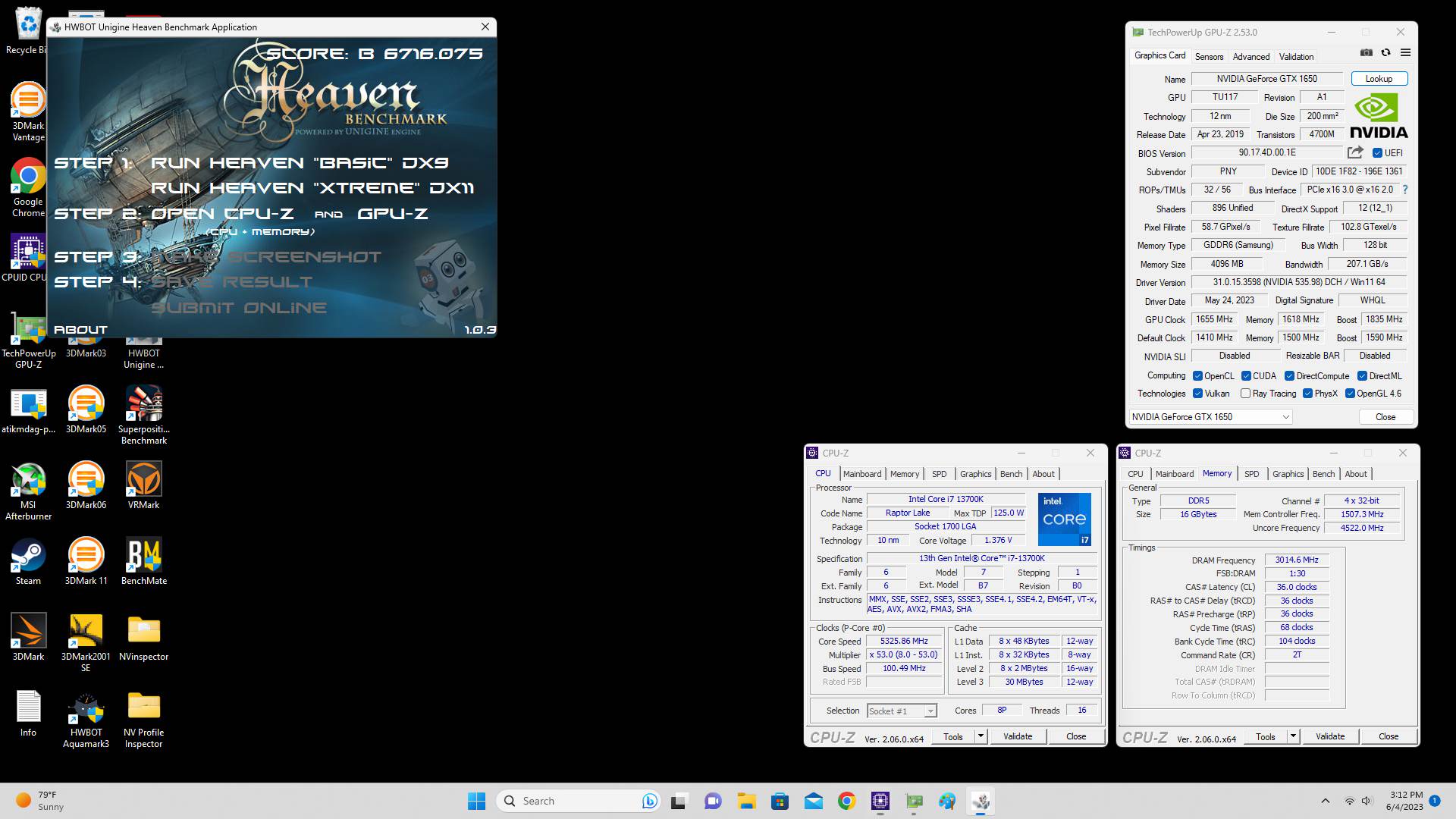Open the Socket #1 selection dropdown
This screenshot has height=819, width=1456.
(902, 711)
